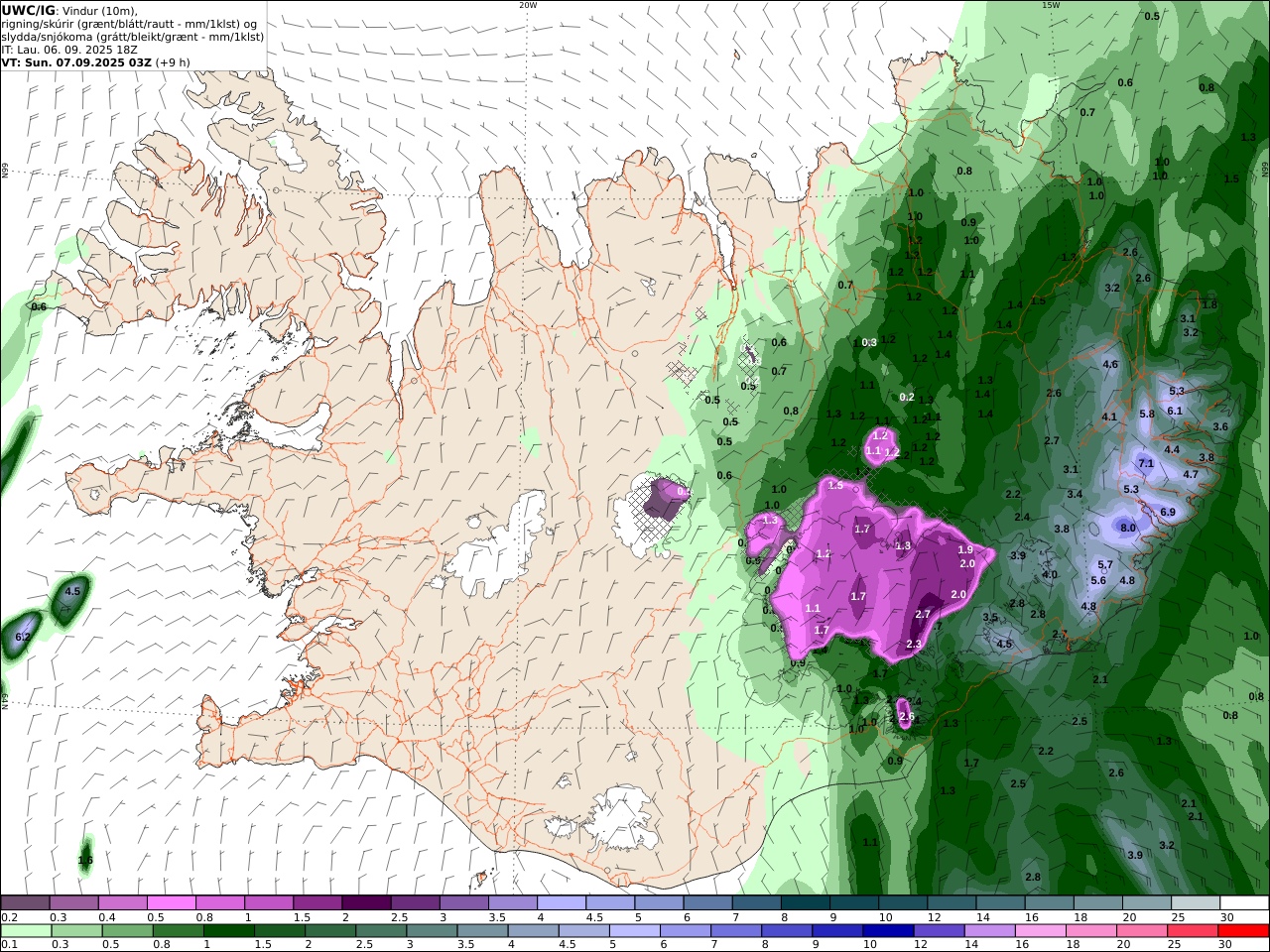This screenshot has height=952, width=1270.
Task: Select the 5.7 precipitation value label
Action: (x=1105, y=564)
